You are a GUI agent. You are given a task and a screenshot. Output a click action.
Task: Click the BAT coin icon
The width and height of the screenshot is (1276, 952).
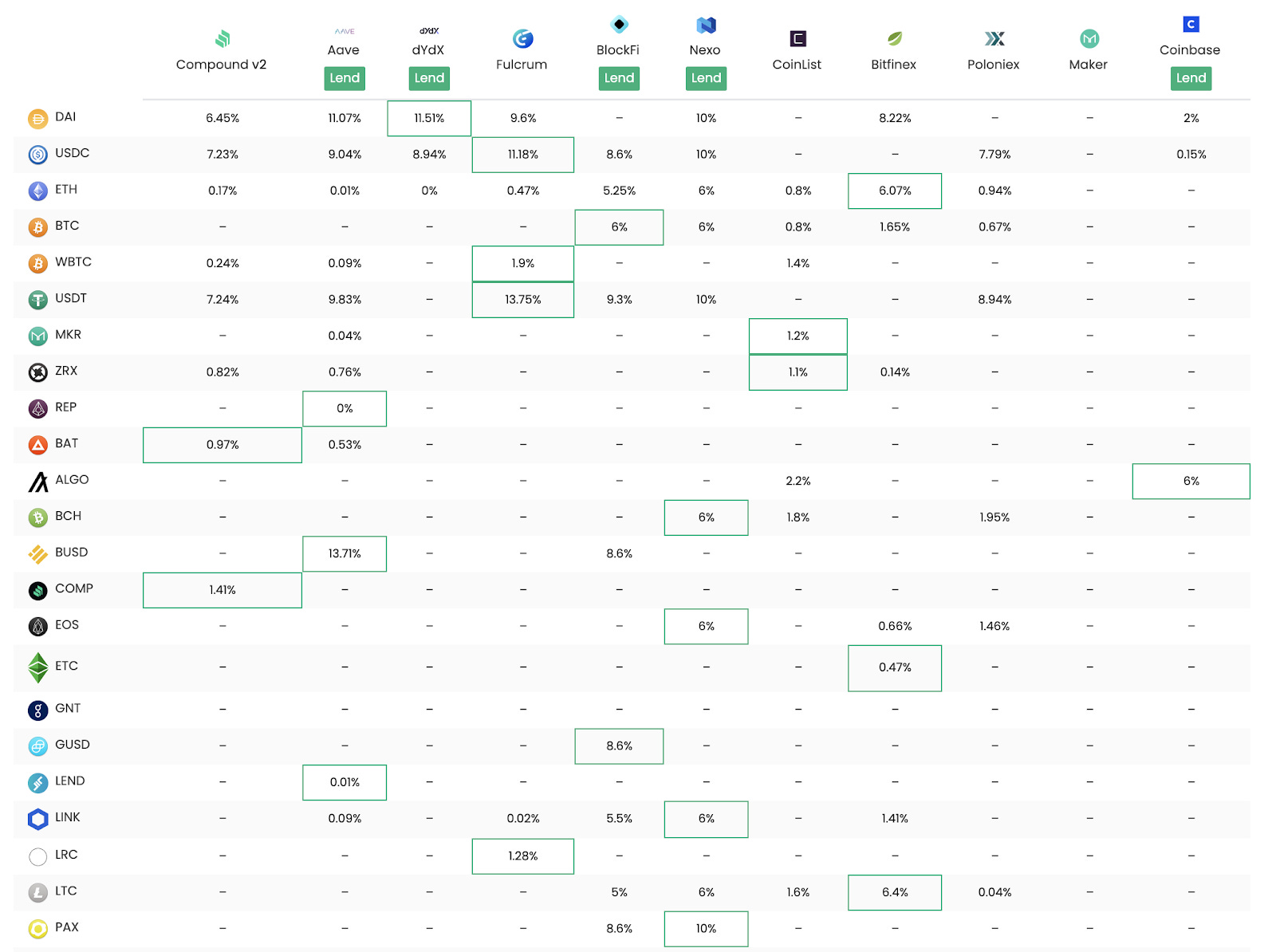38,445
